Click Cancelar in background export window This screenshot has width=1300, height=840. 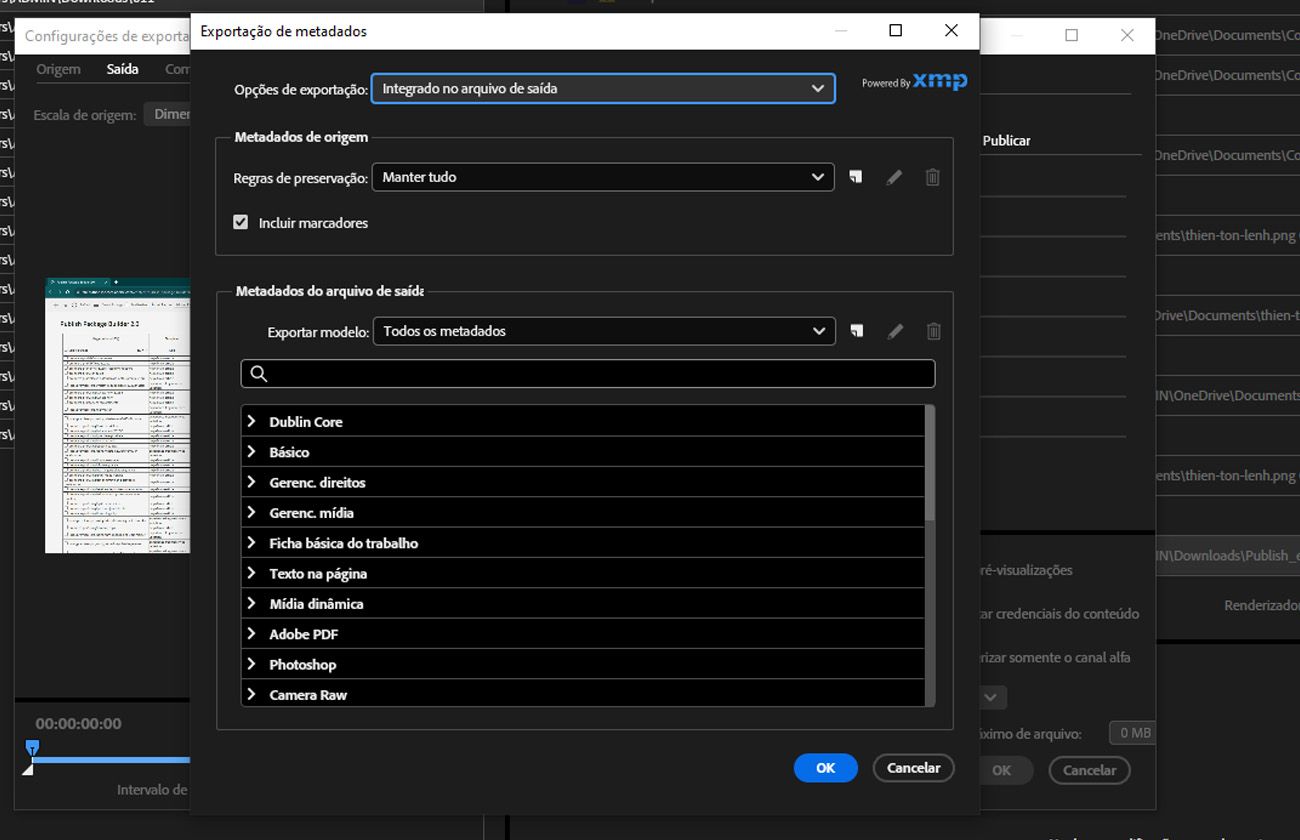1089,770
